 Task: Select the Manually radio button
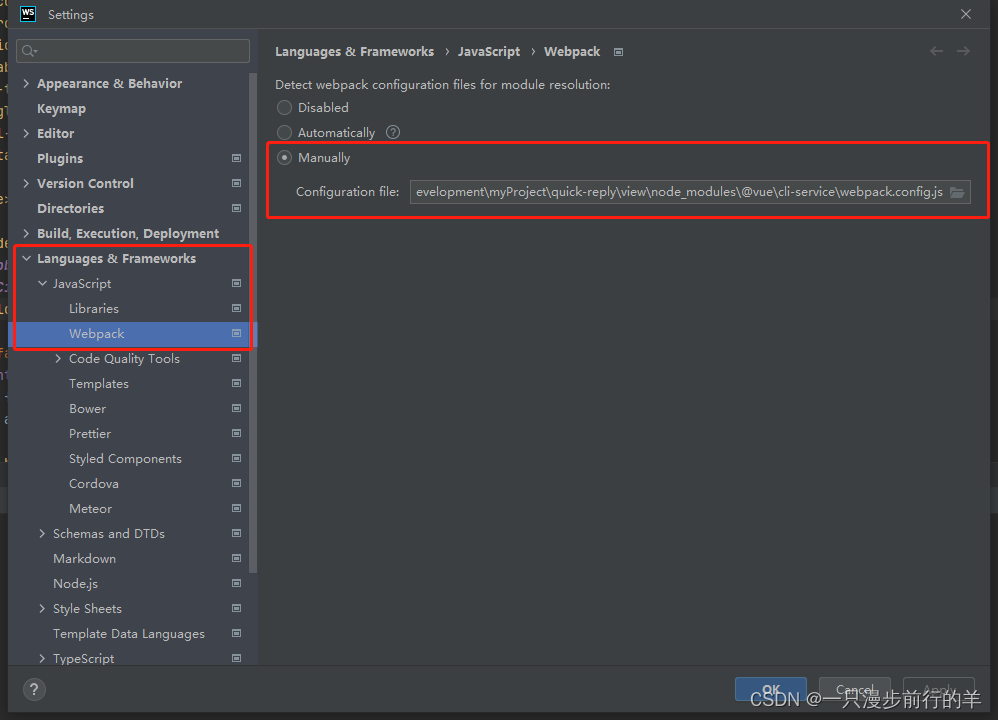(285, 157)
